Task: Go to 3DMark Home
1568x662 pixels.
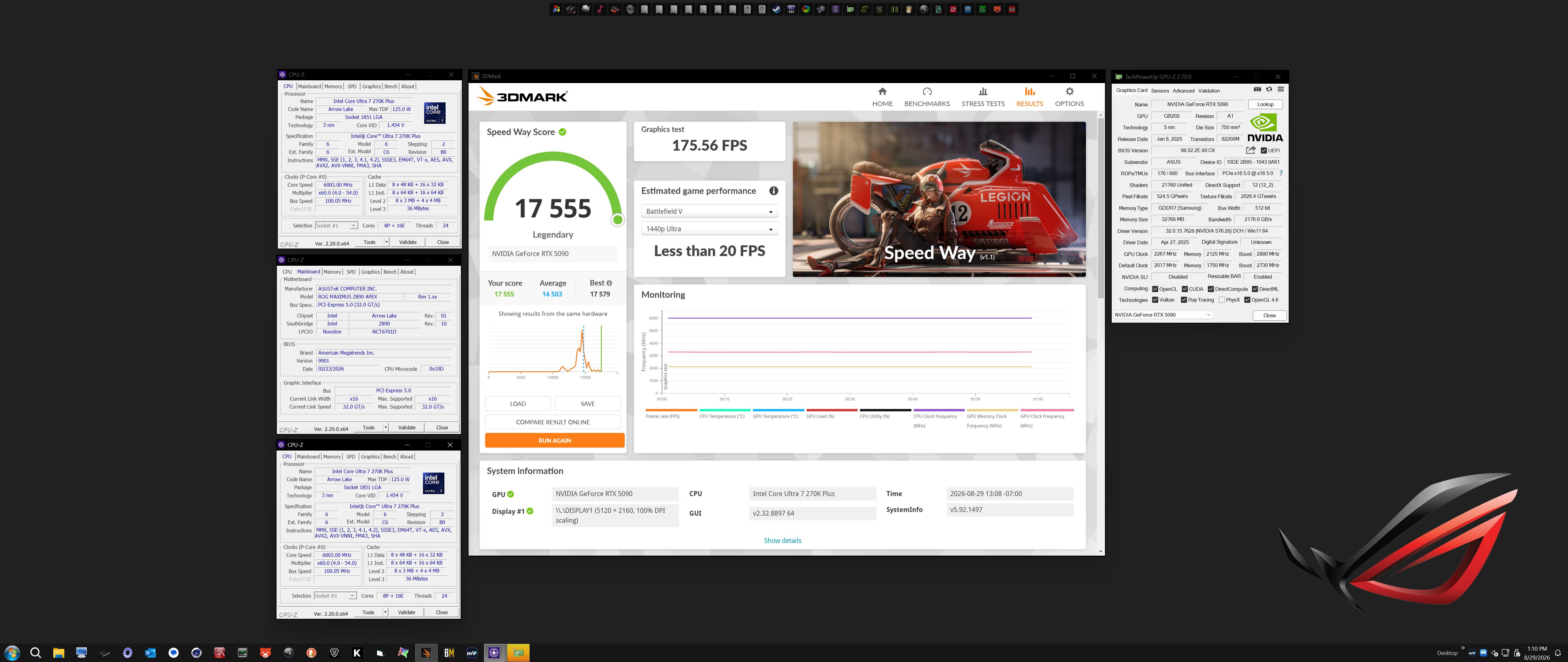Action: 882,97
